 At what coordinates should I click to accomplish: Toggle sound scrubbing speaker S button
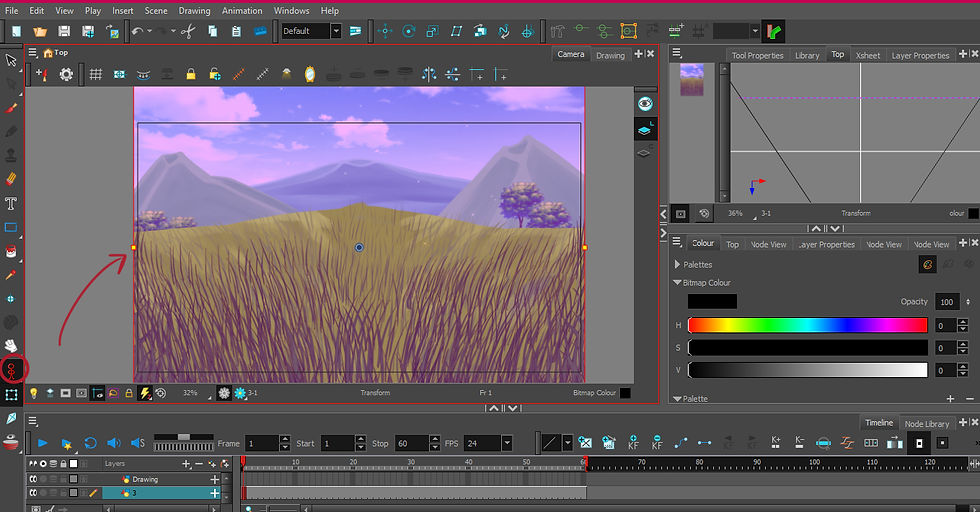pos(138,443)
